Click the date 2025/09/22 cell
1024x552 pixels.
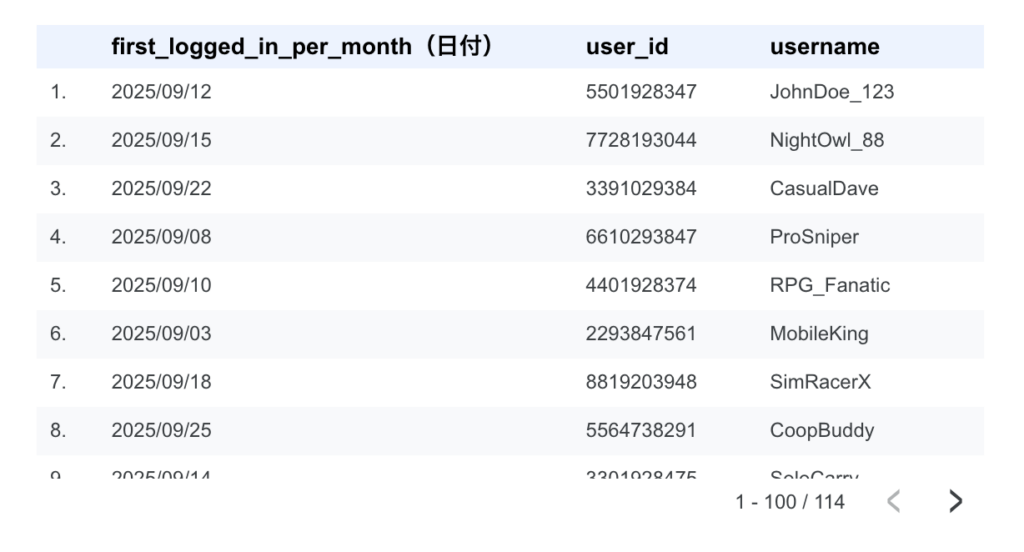pyautogui.click(x=161, y=189)
